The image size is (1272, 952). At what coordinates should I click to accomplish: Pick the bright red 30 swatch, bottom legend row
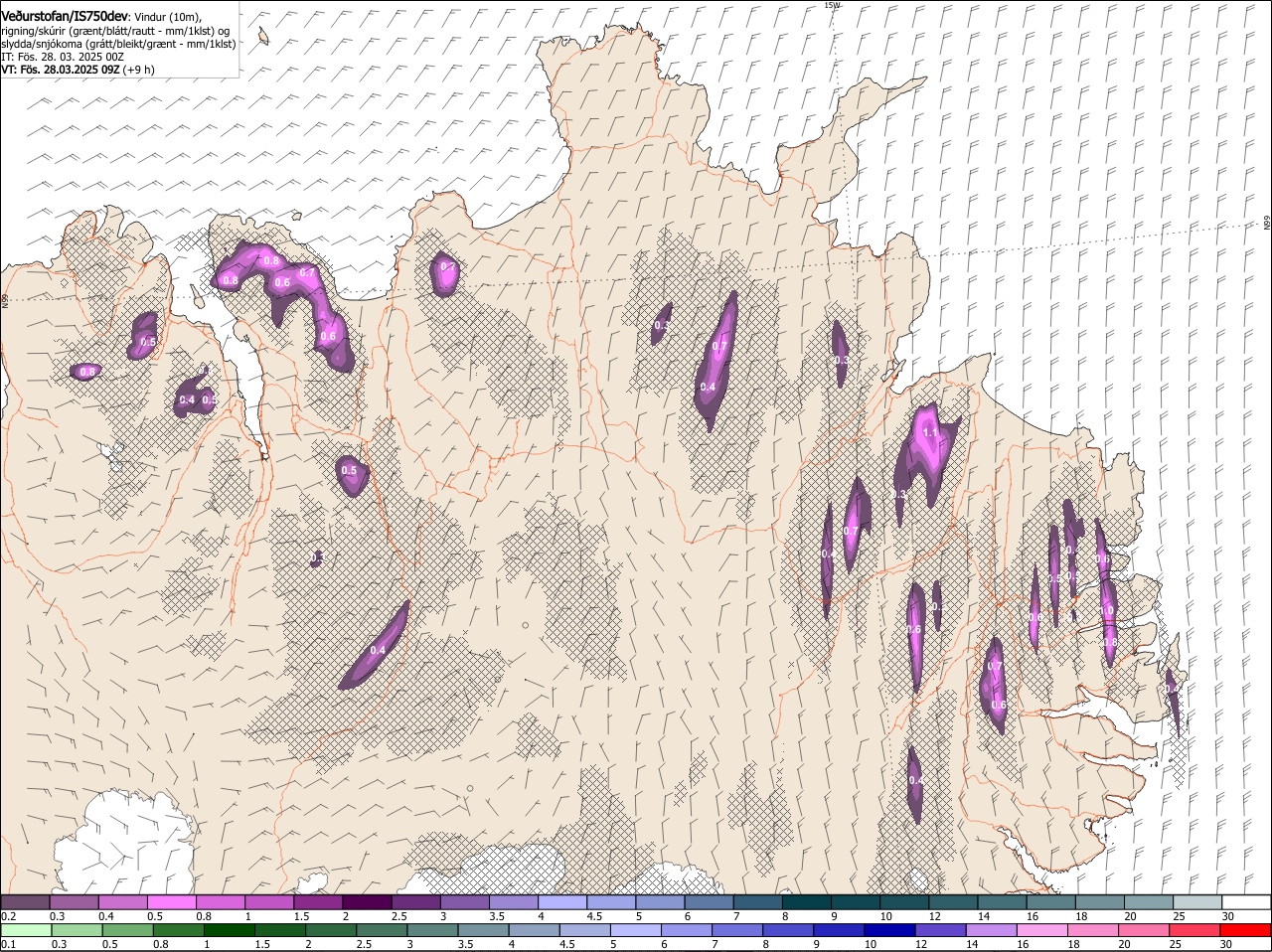(1246, 930)
